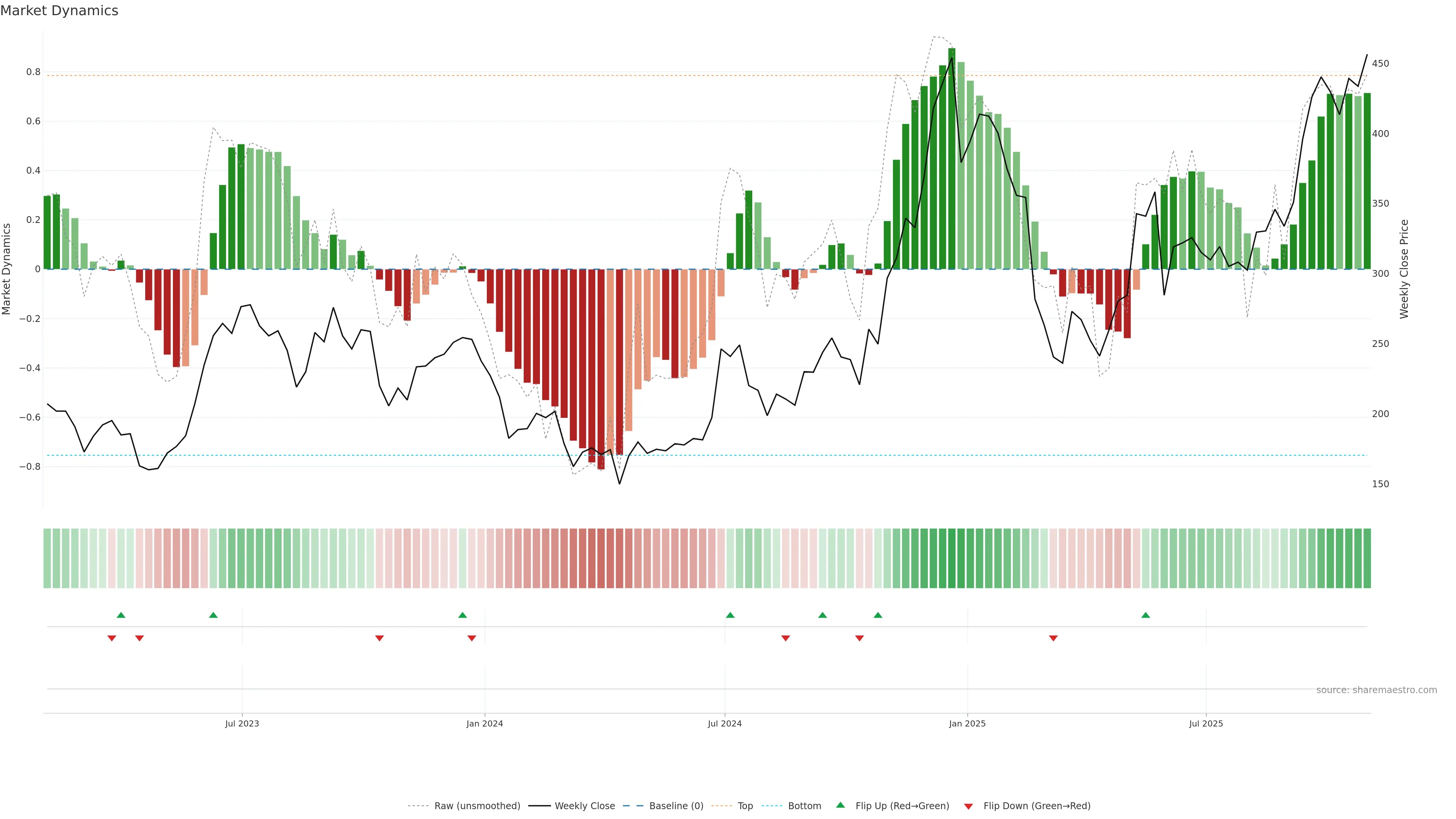Click the last red flip-down marker after Jan 2025
Image resolution: width=1456 pixels, height=819 pixels.
pyautogui.click(x=1053, y=638)
